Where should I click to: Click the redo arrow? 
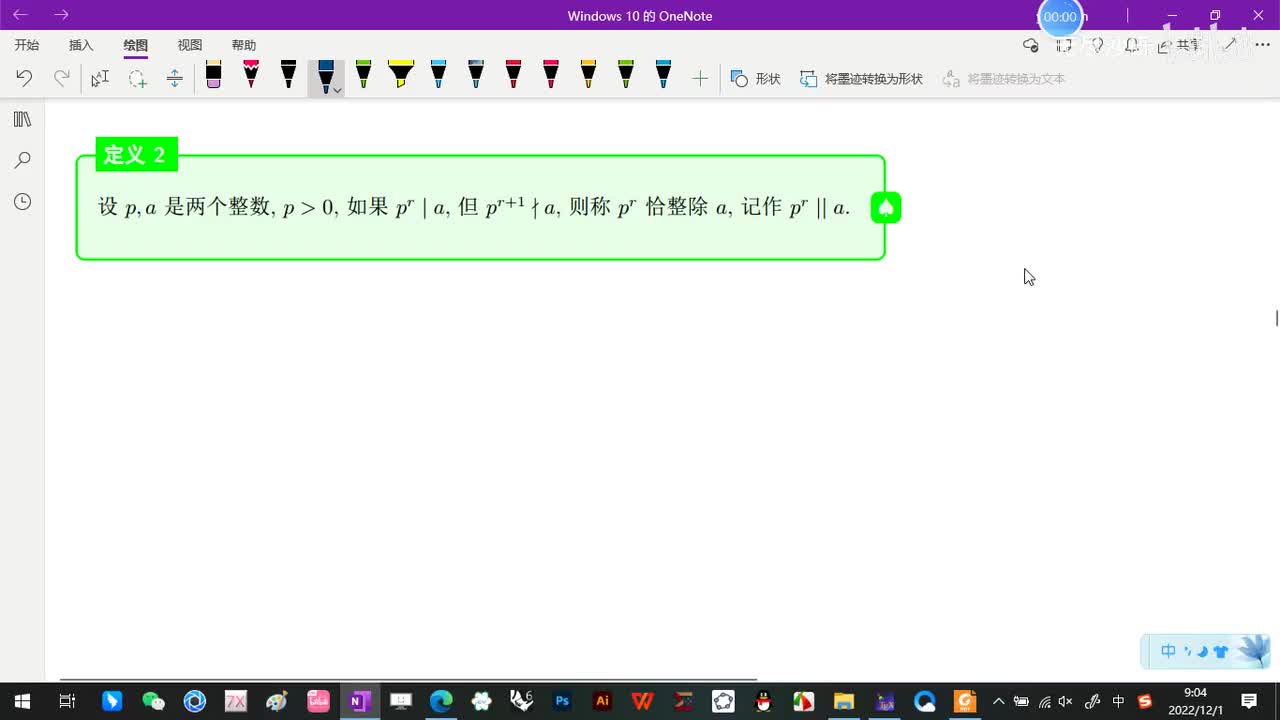pyautogui.click(x=62, y=78)
